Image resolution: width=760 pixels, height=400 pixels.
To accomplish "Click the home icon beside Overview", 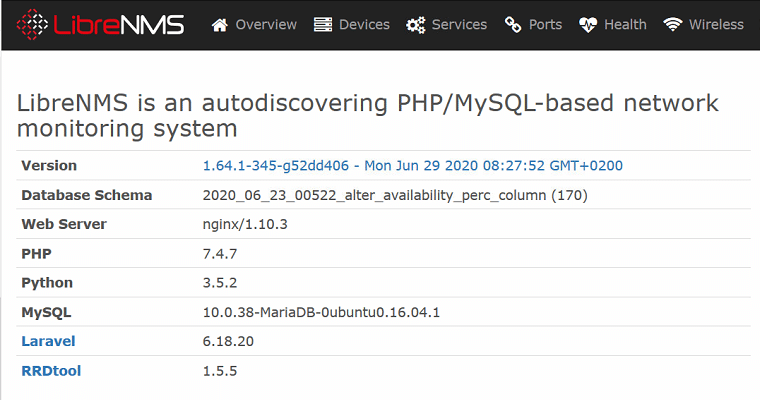I will pos(220,25).
